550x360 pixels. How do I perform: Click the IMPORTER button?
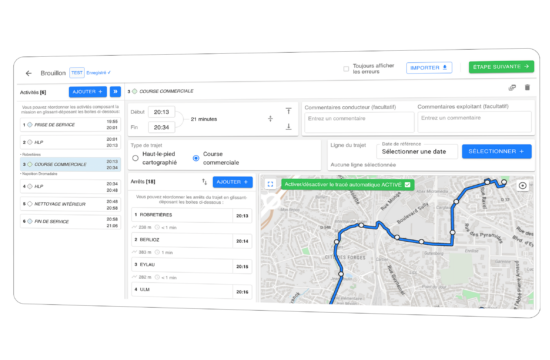coord(429,68)
